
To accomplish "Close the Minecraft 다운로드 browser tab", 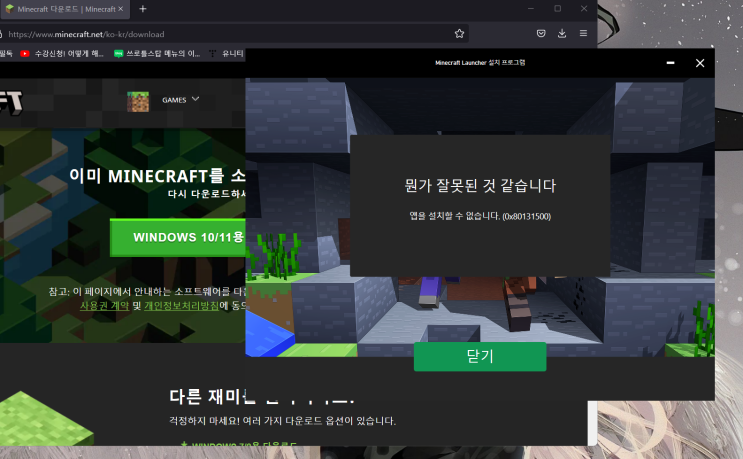I will tap(121, 9).
